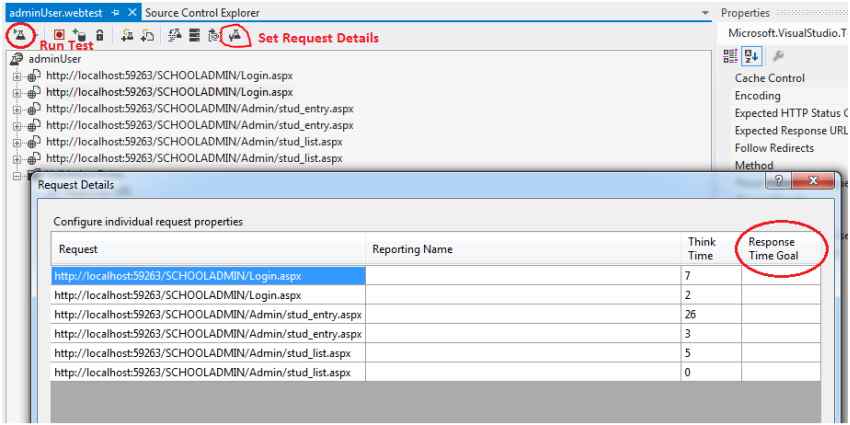Select the Cache Control property
The width and height of the screenshot is (850, 425).
[770, 78]
